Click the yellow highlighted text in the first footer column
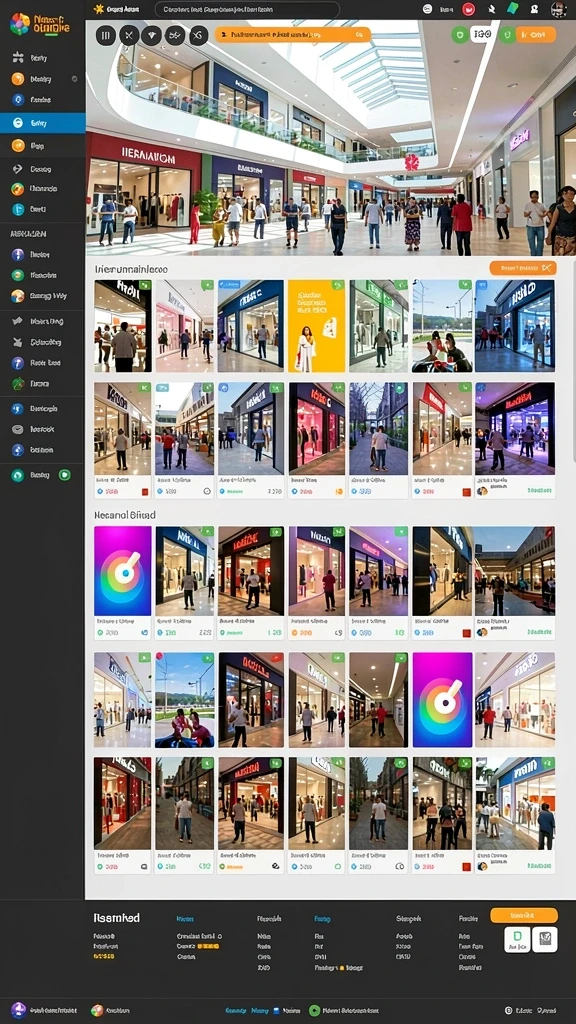The height and width of the screenshot is (1024, 576). (104, 956)
